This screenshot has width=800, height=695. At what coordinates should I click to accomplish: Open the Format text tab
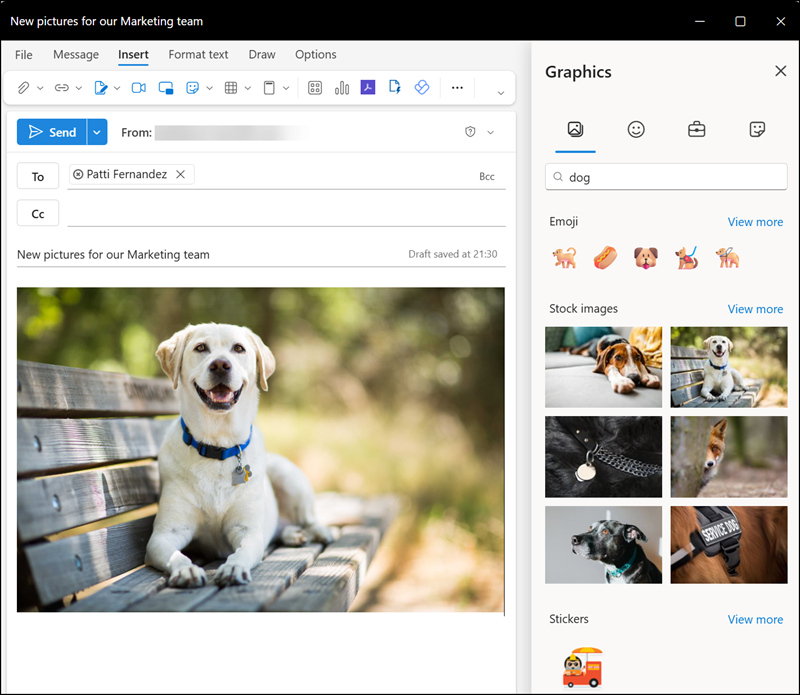pyautogui.click(x=198, y=55)
